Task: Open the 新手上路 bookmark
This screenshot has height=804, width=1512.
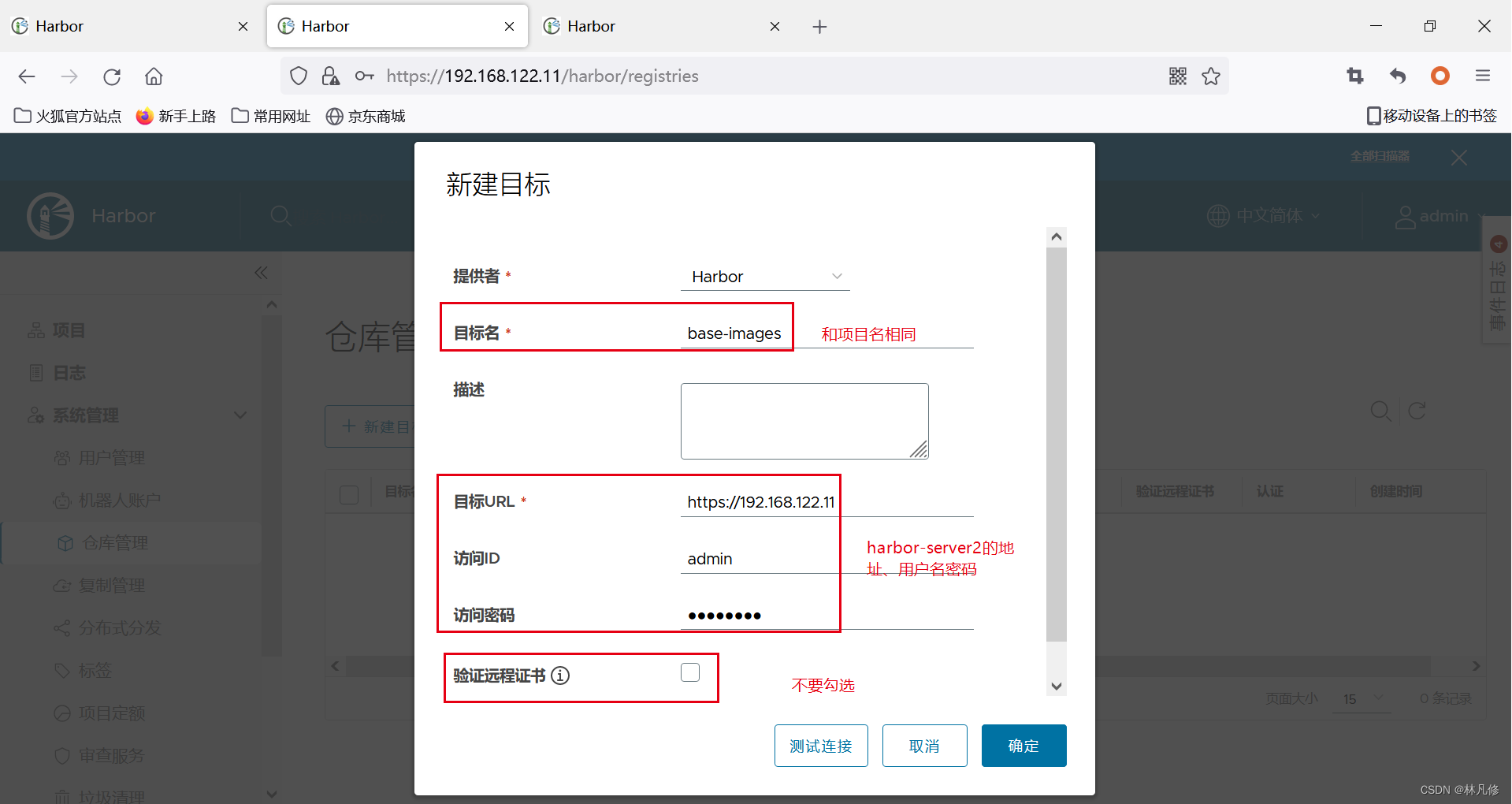Action: pyautogui.click(x=176, y=116)
